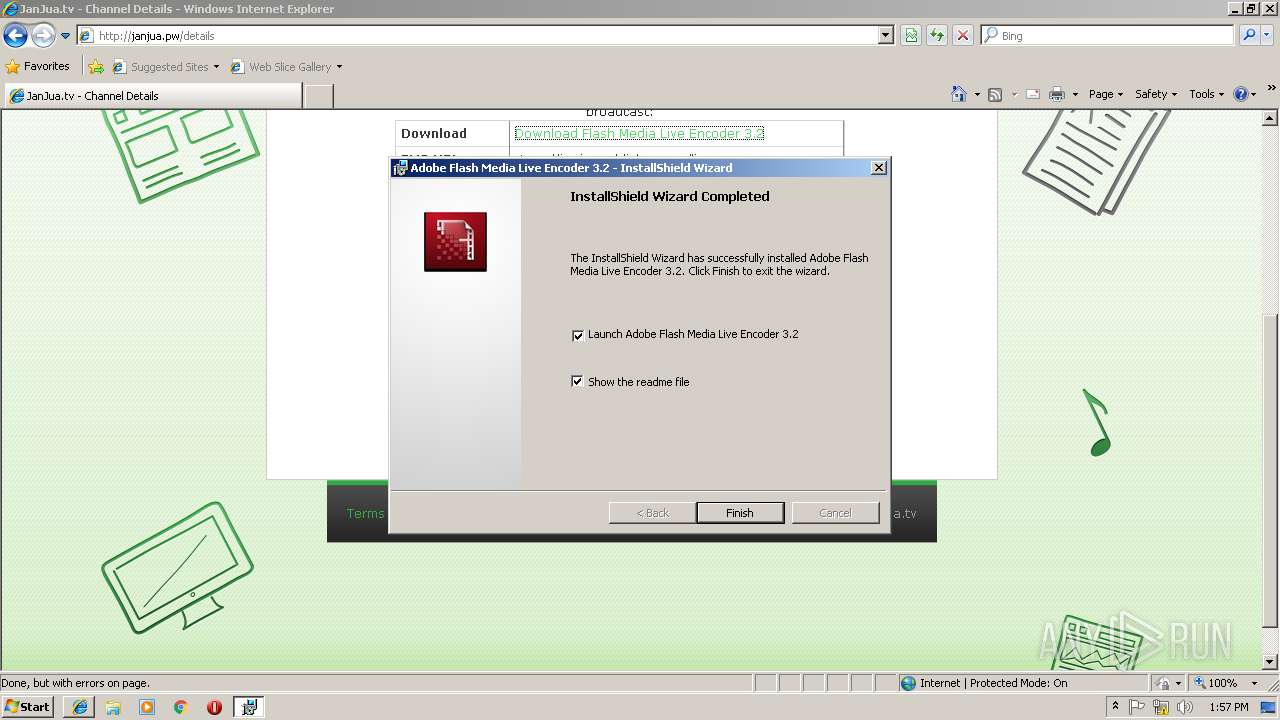Open a new blank tab

pos(318,96)
